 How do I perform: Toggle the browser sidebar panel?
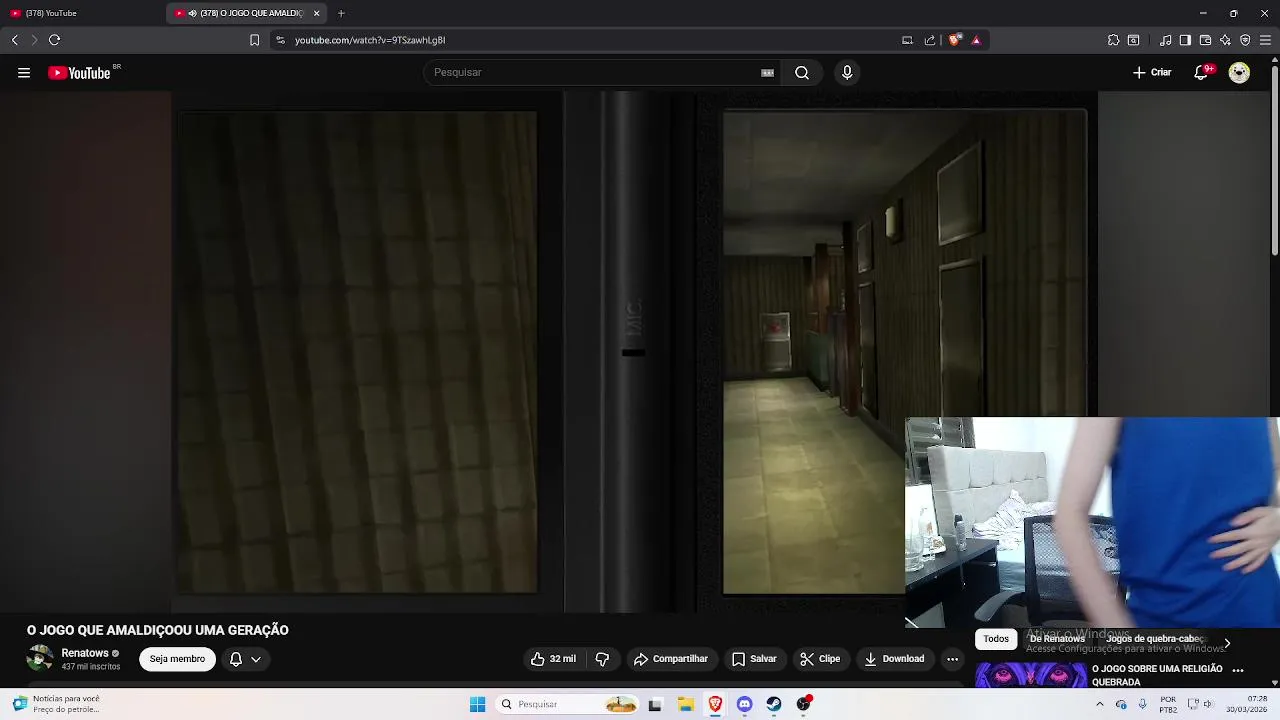pyautogui.click(x=1185, y=40)
